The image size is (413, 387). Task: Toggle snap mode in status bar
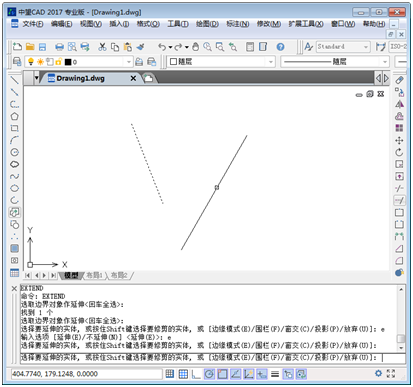click(170, 374)
